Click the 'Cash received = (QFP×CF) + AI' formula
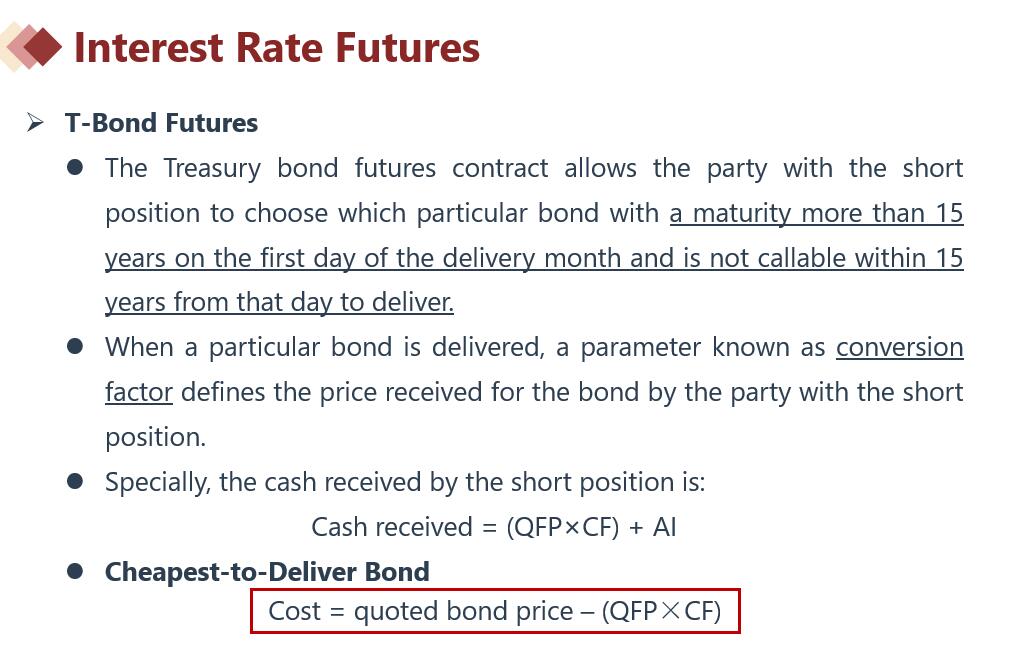Viewport: 1021px width, 666px height. click(494, 527)
